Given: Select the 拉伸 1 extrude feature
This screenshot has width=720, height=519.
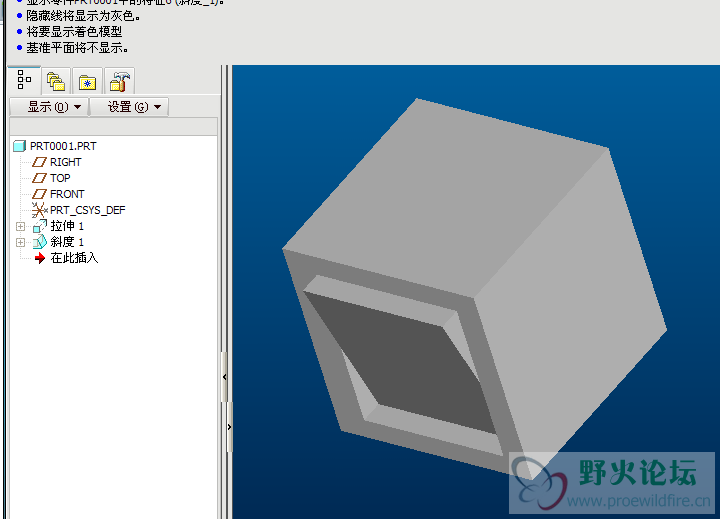Looking at the screenshot, I should 67,226.
